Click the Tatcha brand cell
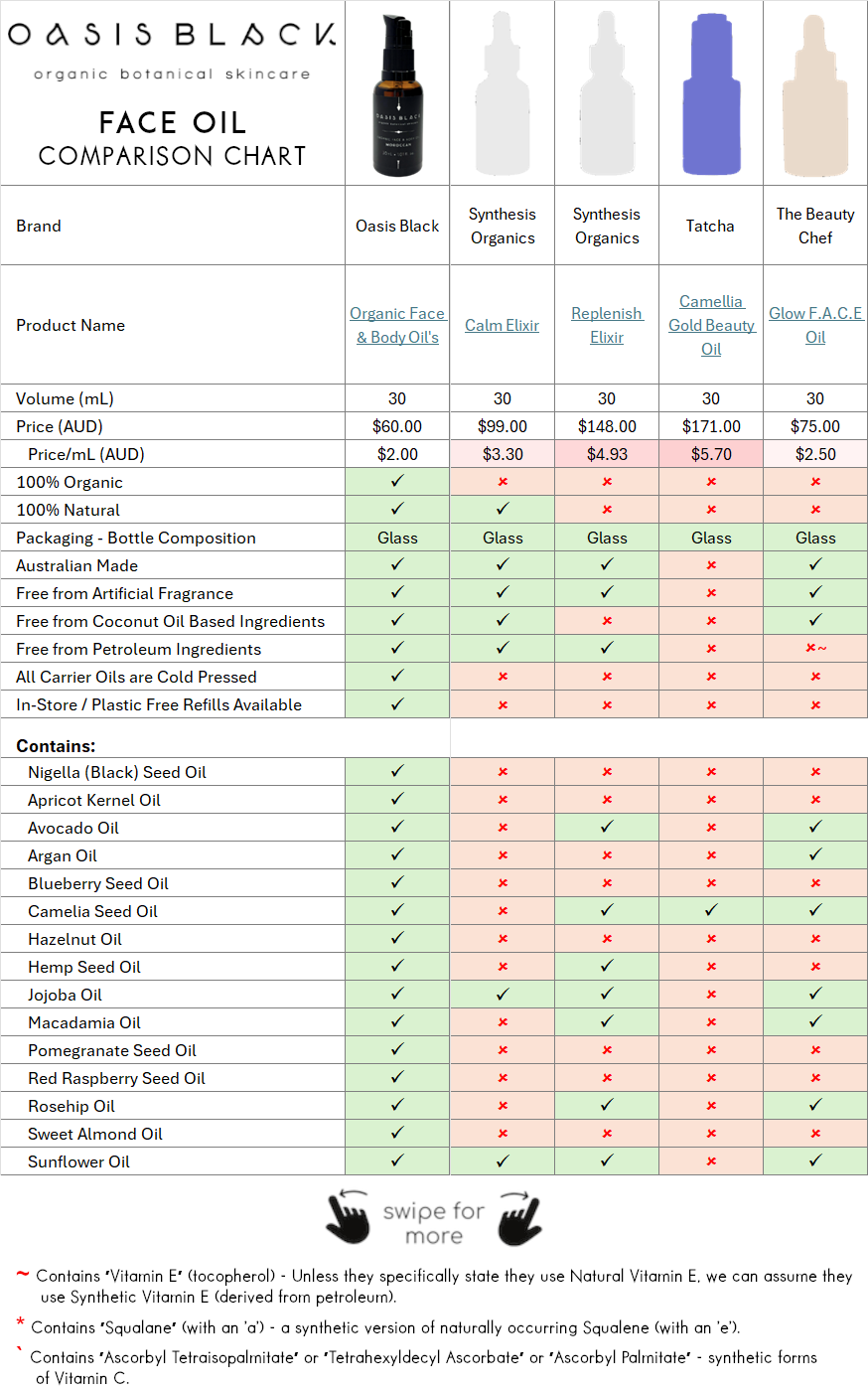This screenshot has height=1391, width=868. tap(711, 226)
